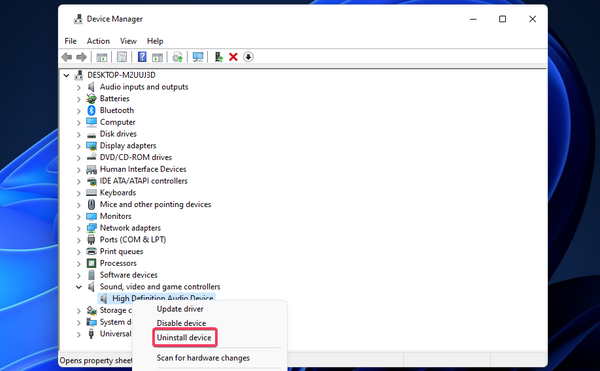Image resolution: width=600 pixels, height=371 pixels.
Task: Select Print queues tree item
Action: [121, 251]
